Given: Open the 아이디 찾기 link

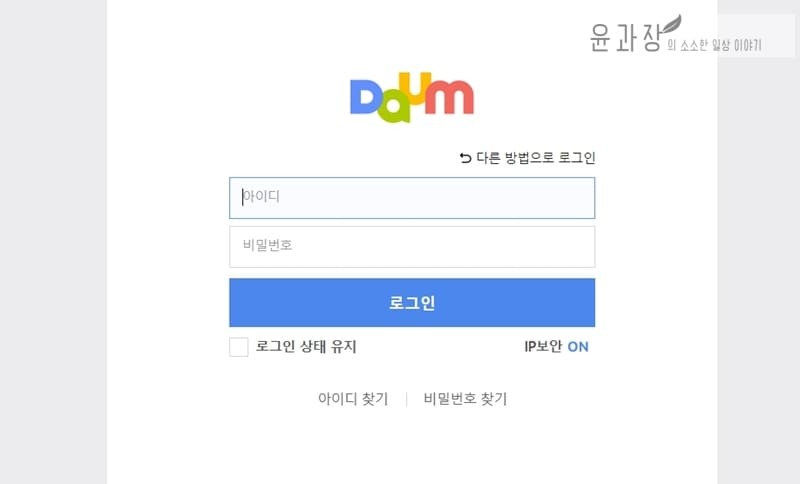Looking at the screenshot, I should click(x=353, y=399).
